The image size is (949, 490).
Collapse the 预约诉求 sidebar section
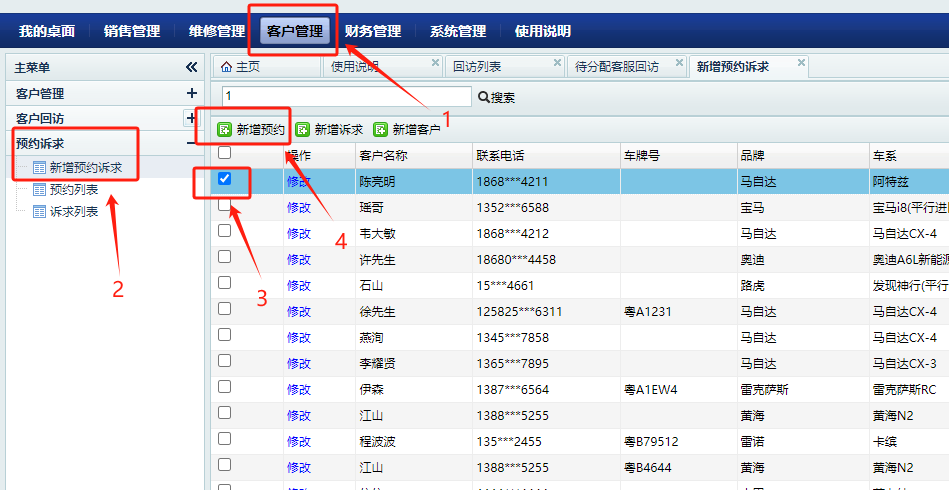tap(192, 143)
